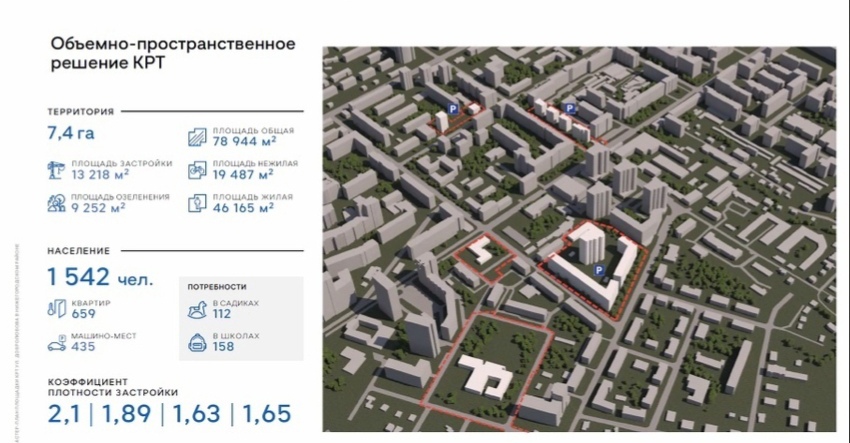
Task: Click the construction crane icon beside Площадь застройки
Action: pyautogui.click(x=56, y=169)
